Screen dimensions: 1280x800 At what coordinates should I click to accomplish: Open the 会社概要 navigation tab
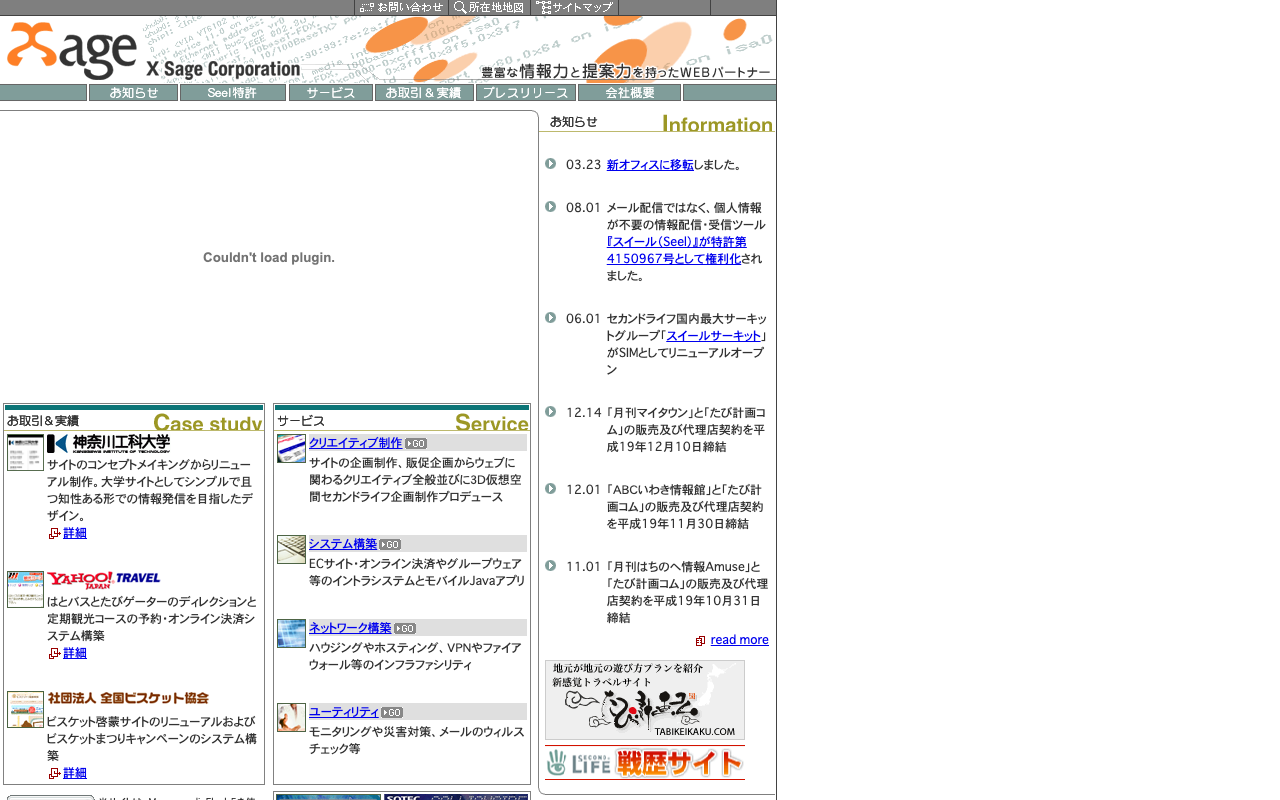pyautogui.click(x=629, y=93)
